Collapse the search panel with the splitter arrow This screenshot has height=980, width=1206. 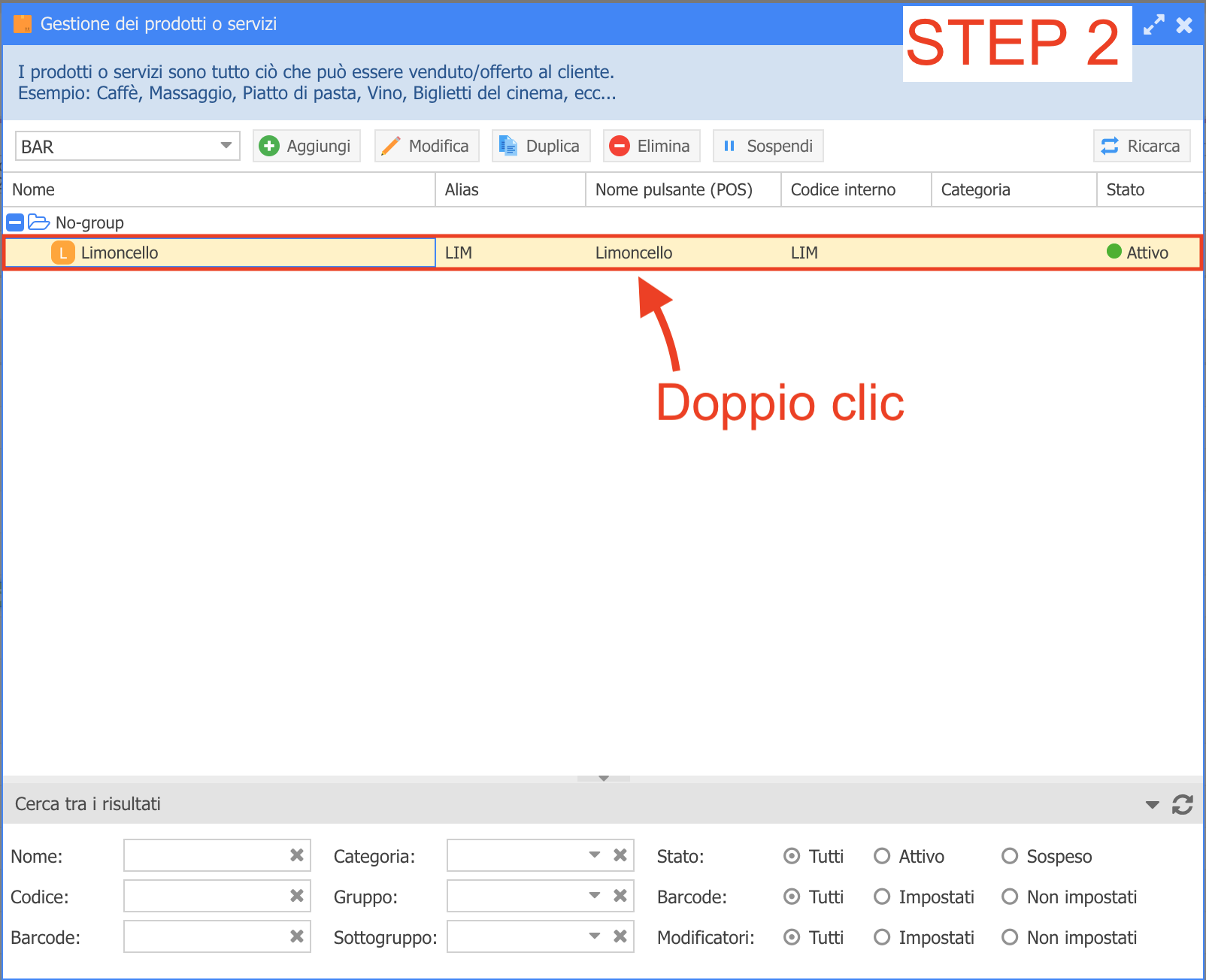[604, 779]
